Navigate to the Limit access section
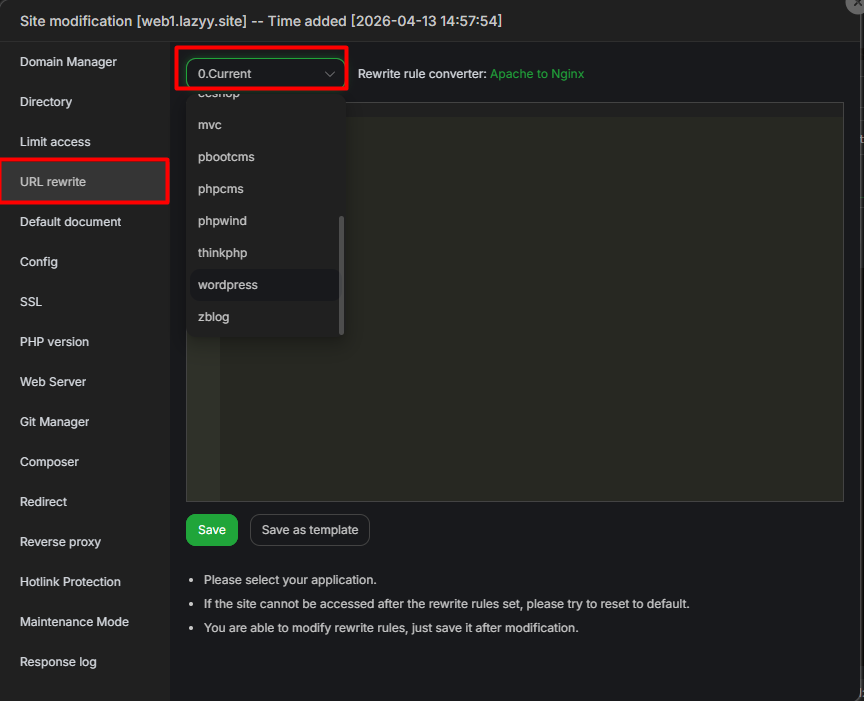This screenshot has width=864, height=701. pos(55,142)
